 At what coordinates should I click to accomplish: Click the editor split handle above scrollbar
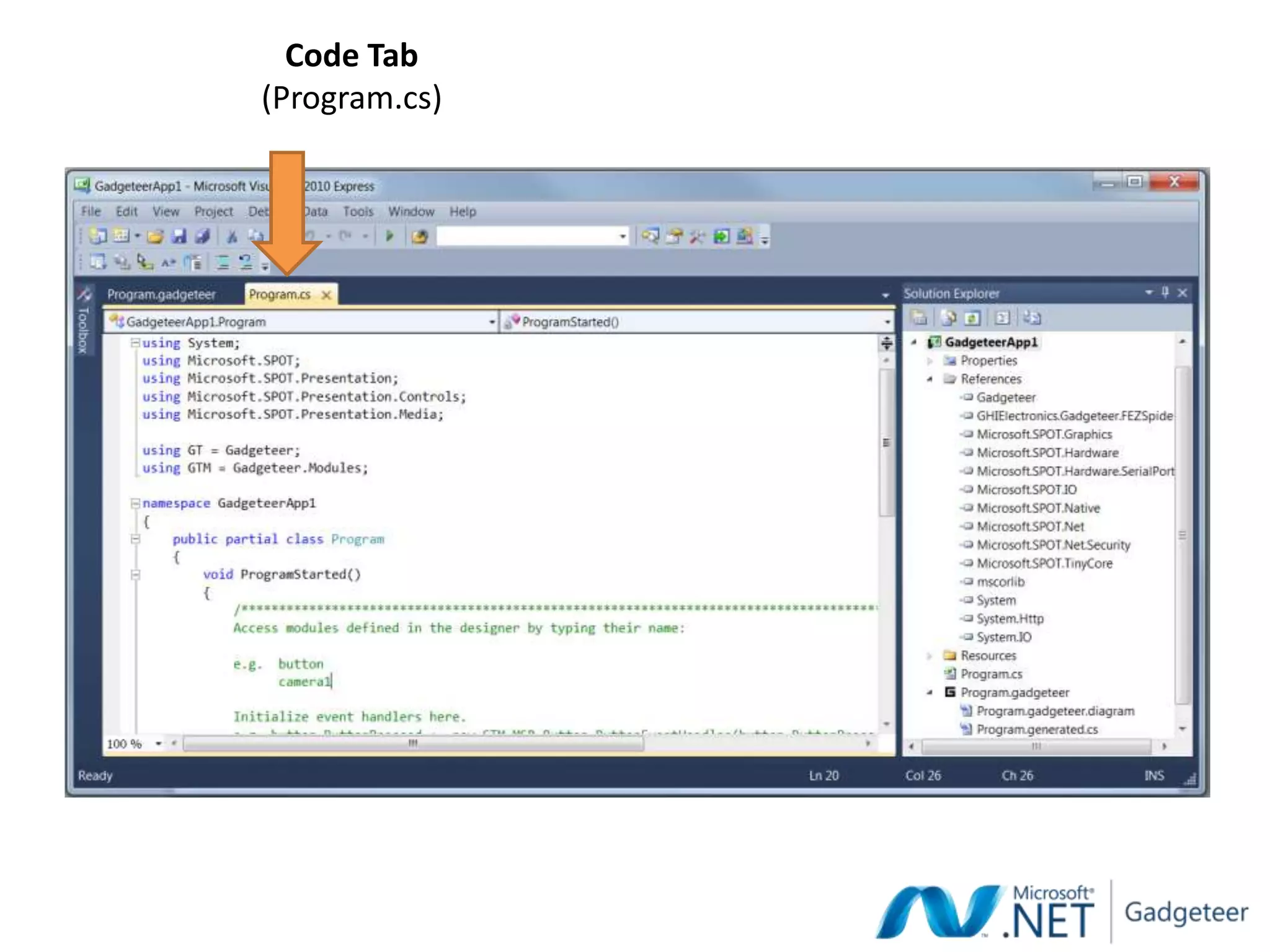point(887,342)
